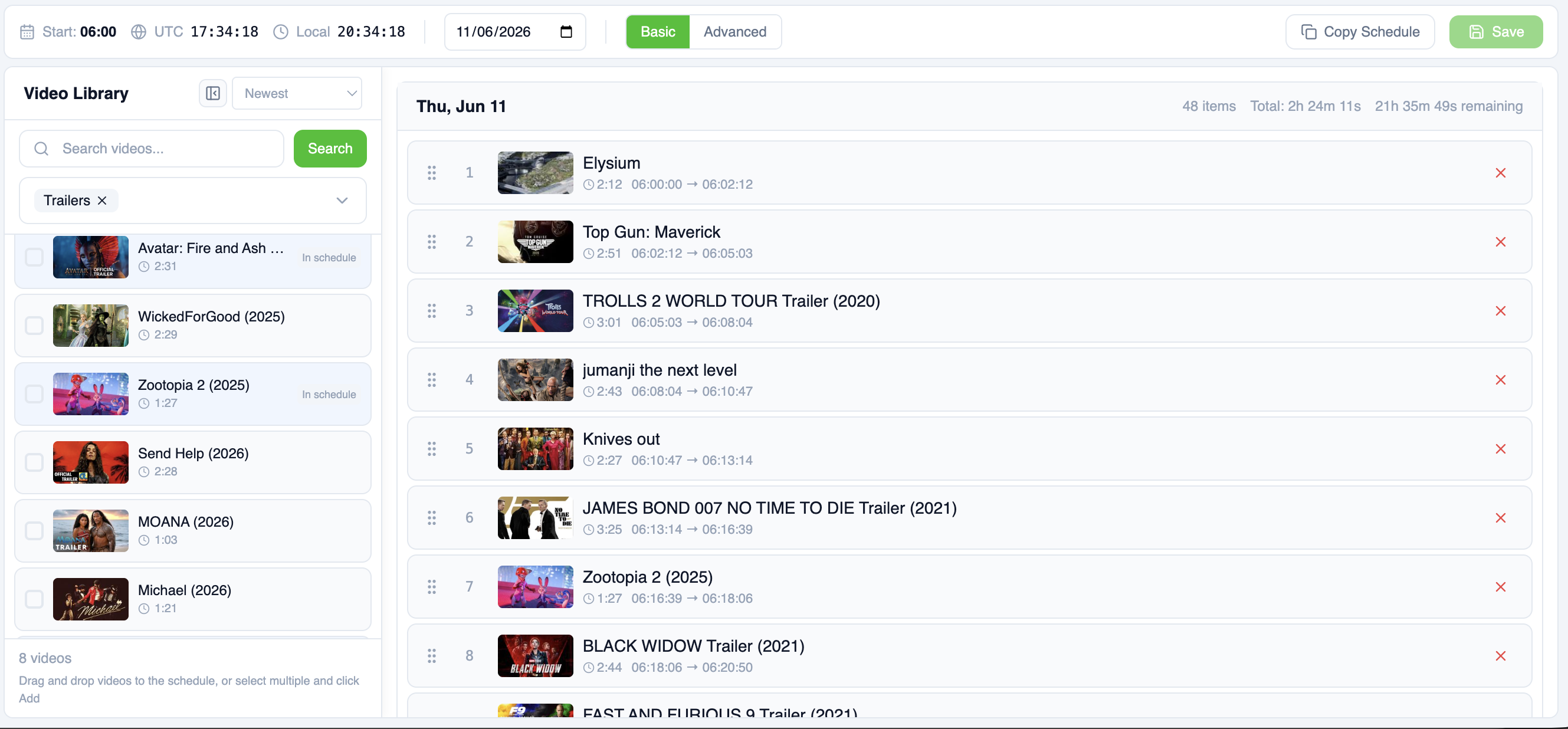Click 'In schedule' label on library Zootopia 2
1568x729 pixels.
[x=329, y=395]
